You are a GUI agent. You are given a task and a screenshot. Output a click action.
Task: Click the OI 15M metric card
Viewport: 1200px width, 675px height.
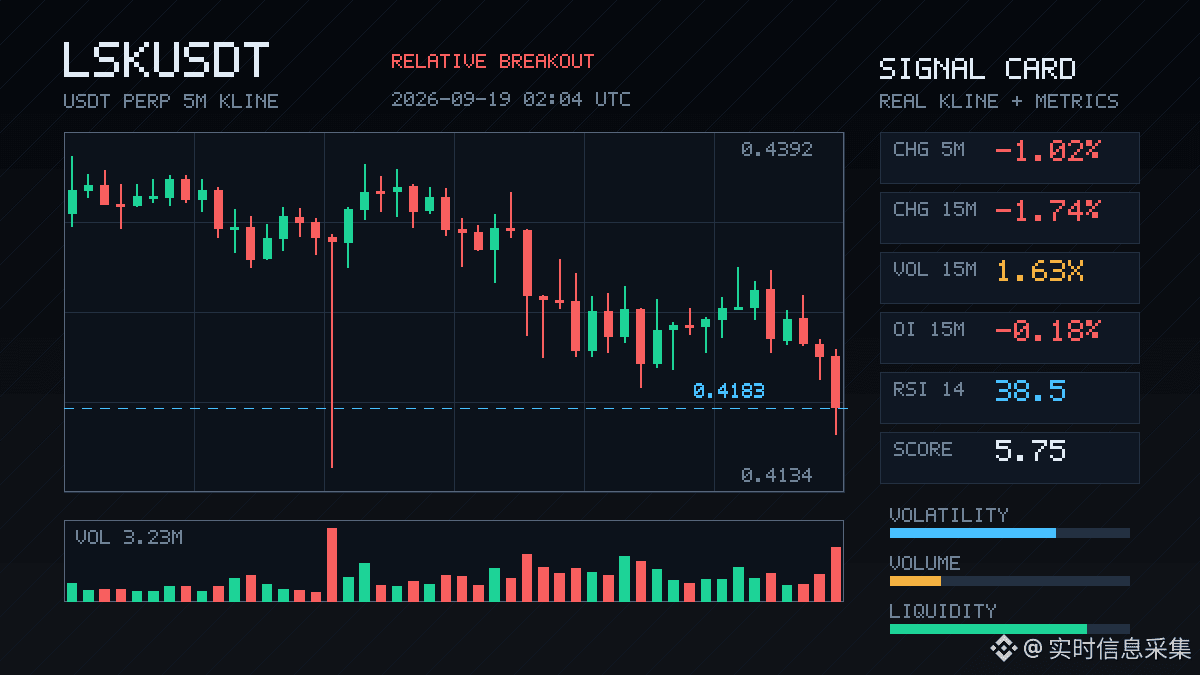(1009, 338)
